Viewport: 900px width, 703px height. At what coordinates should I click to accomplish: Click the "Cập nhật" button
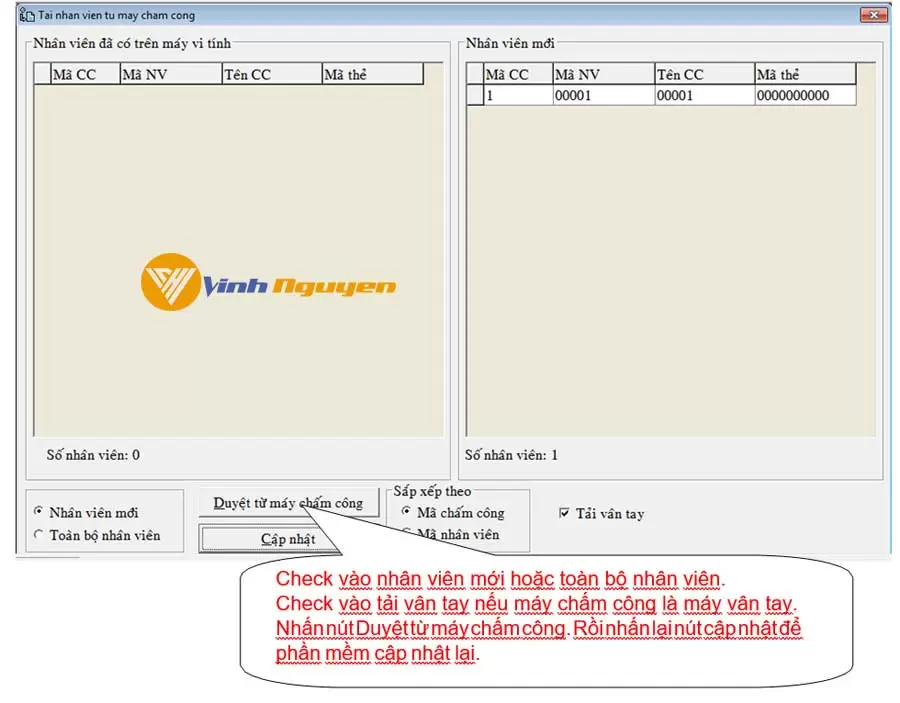click(270, 539)
